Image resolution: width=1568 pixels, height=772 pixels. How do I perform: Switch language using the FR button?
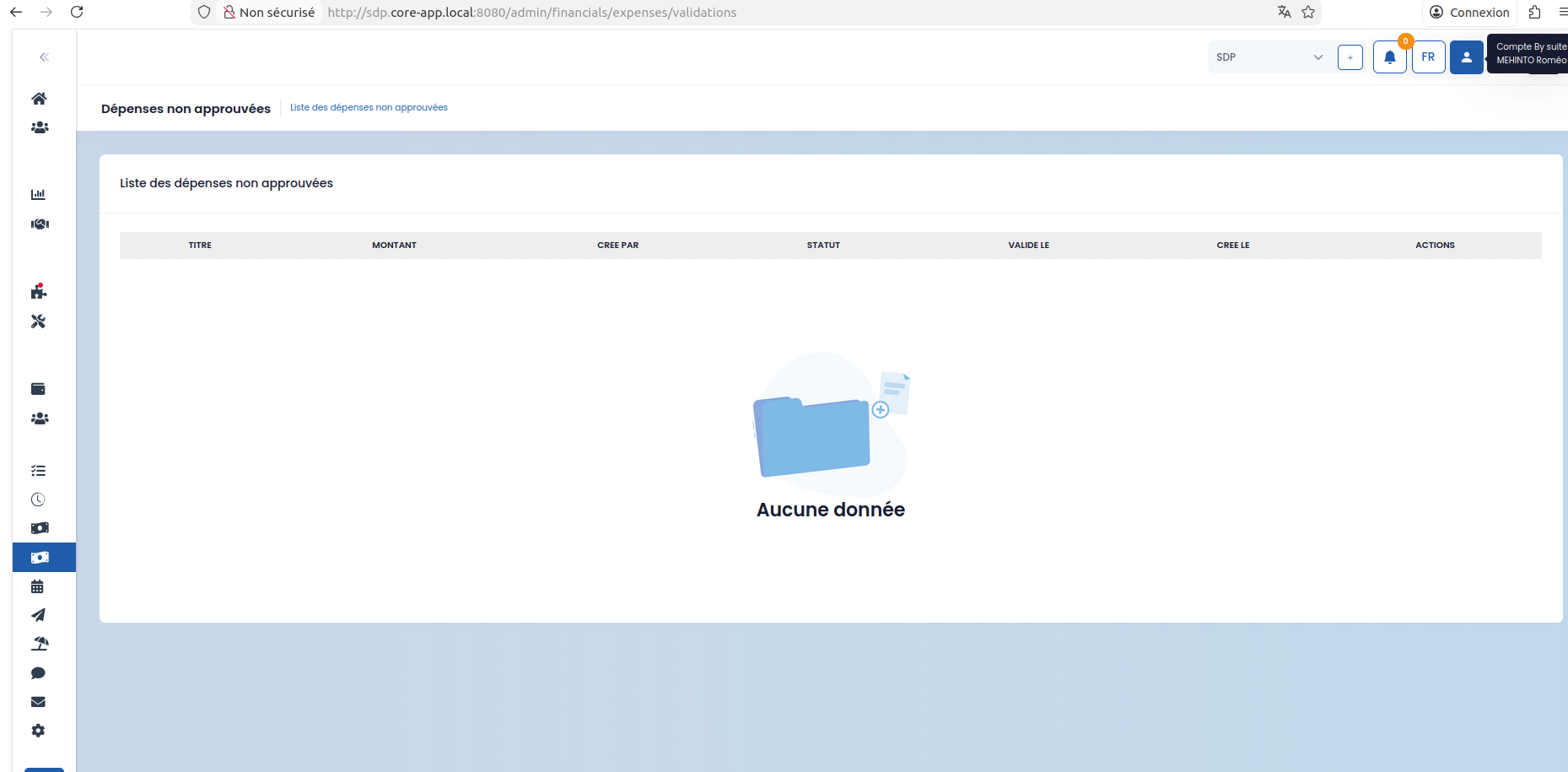1428,57
